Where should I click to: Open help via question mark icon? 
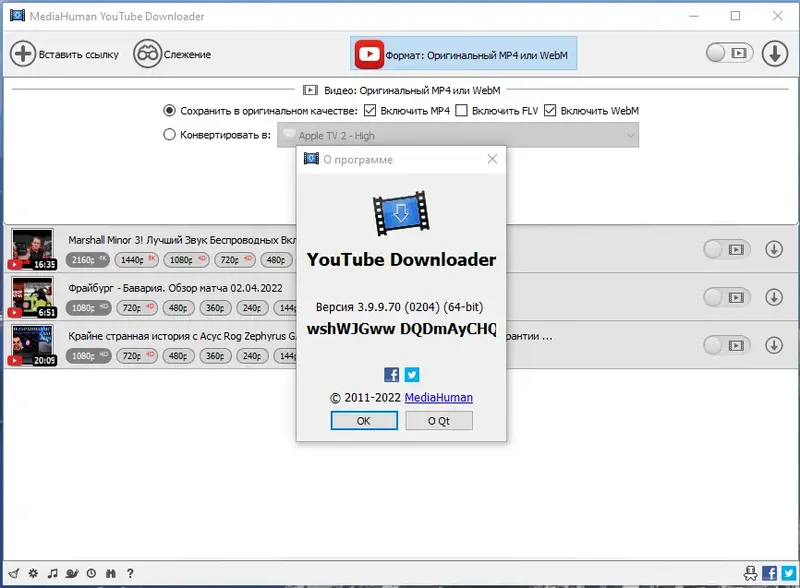pyautogui.click(x=130, y=573)
